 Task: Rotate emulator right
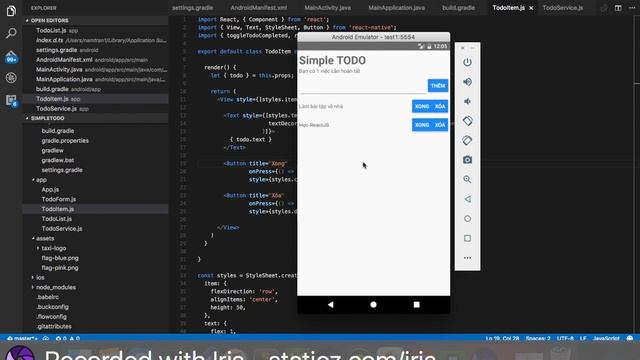[467, 140]
